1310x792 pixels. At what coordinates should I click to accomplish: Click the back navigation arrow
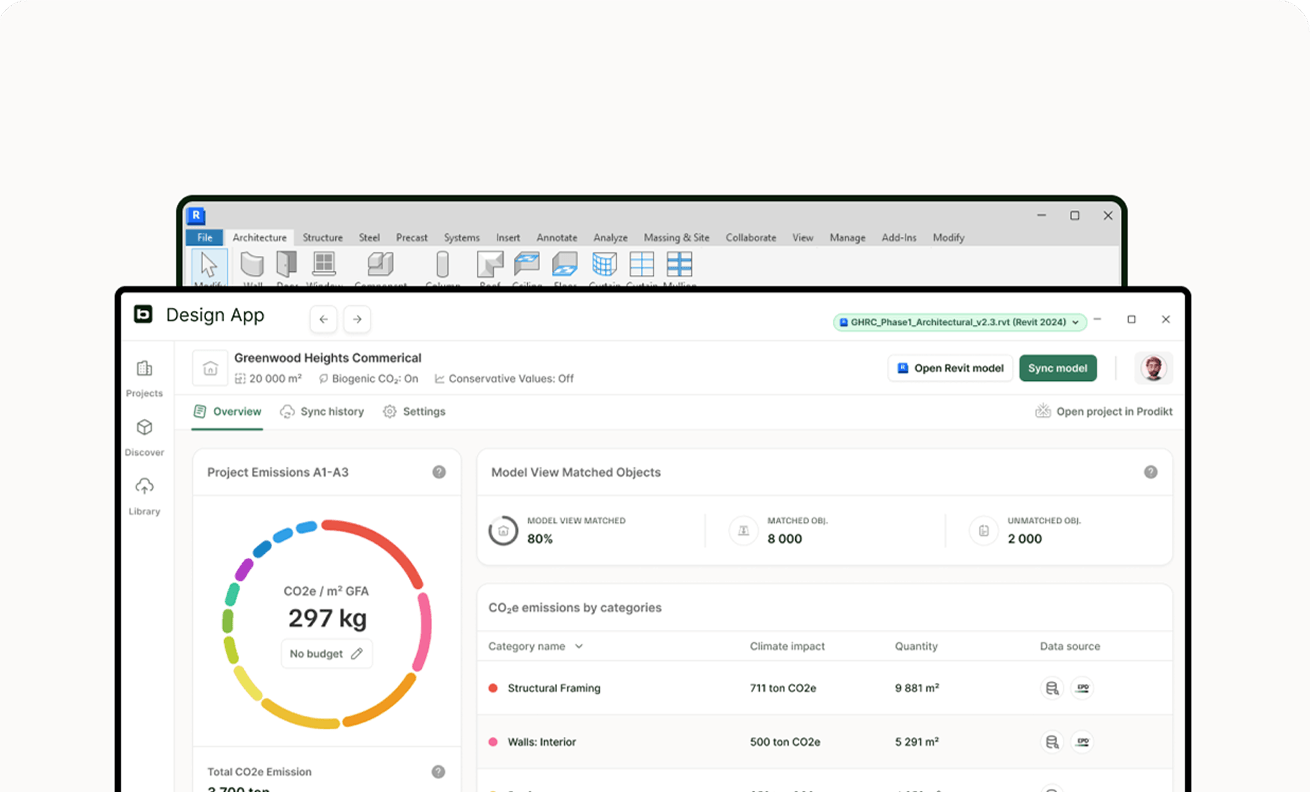click(x=323, y=320)
